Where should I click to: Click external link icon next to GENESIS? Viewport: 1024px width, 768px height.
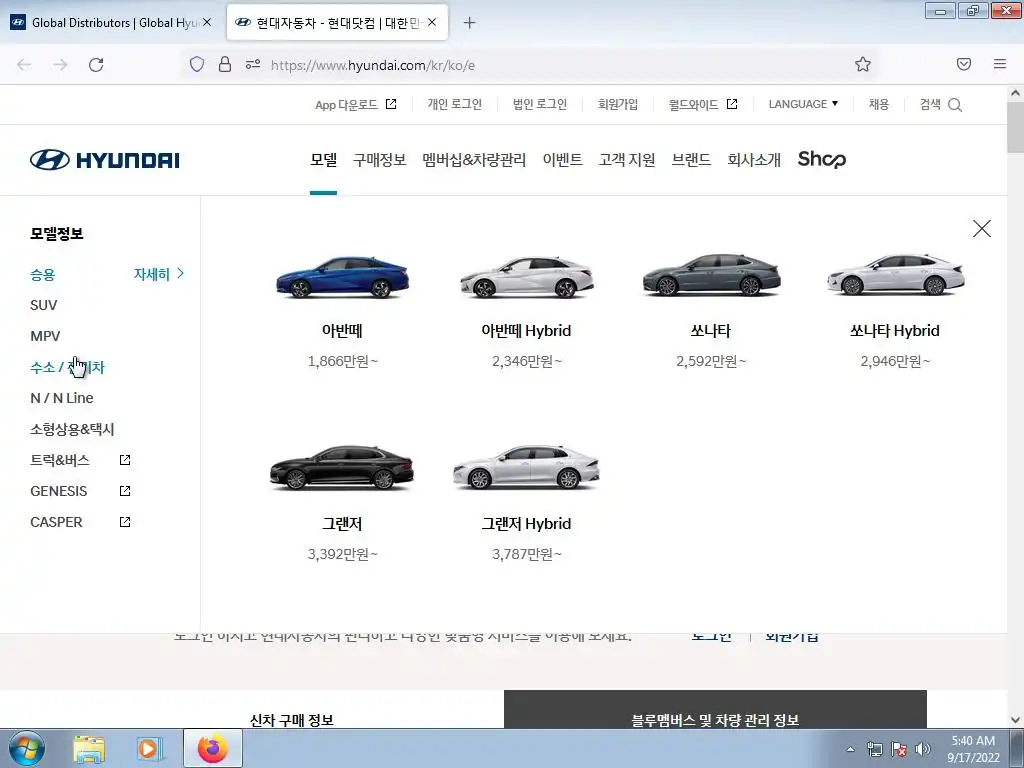click(x=125, y=490)
